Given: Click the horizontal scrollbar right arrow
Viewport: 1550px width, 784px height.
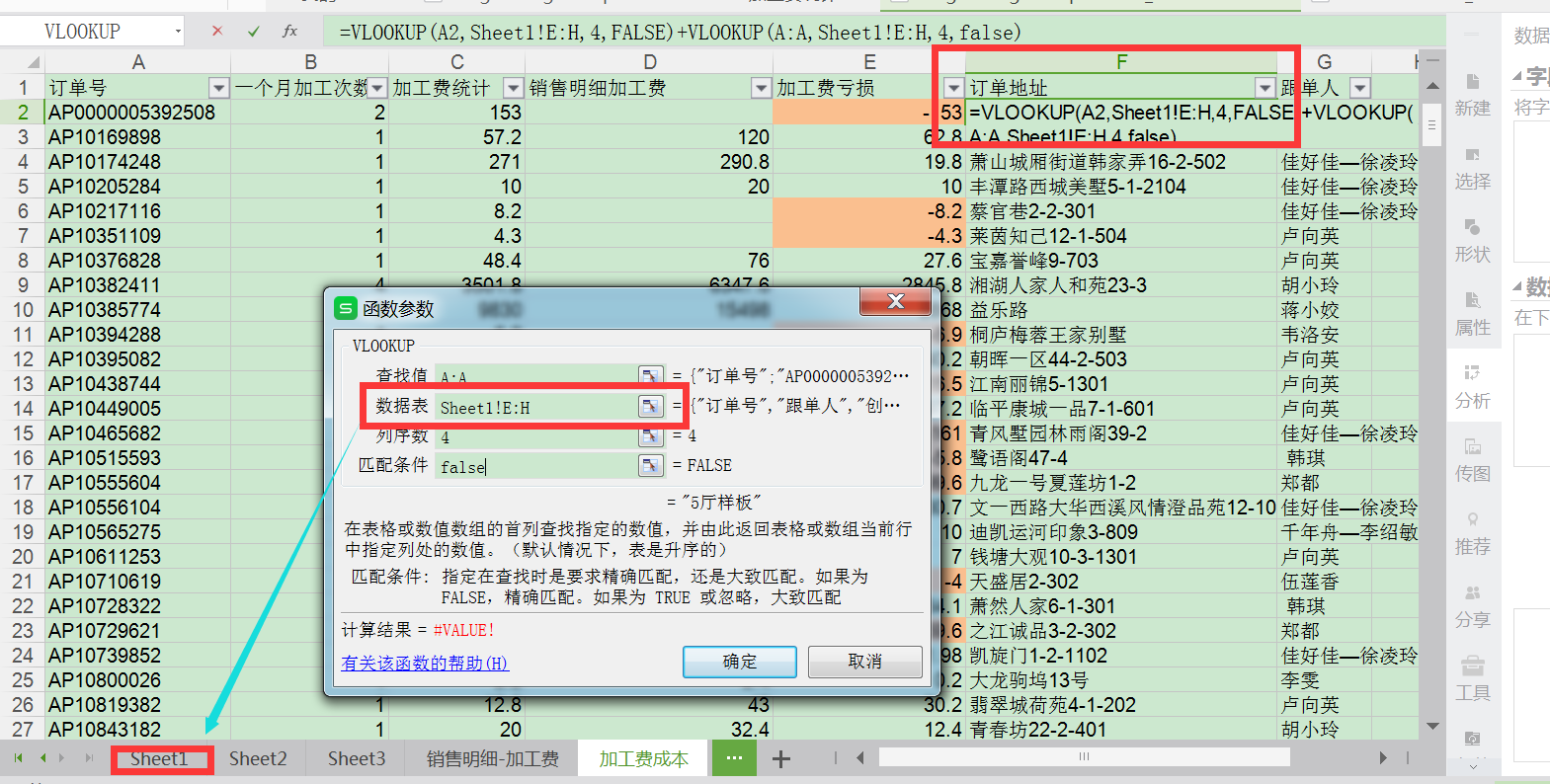Looking at the screenshot, I should tap(1383, 758).
